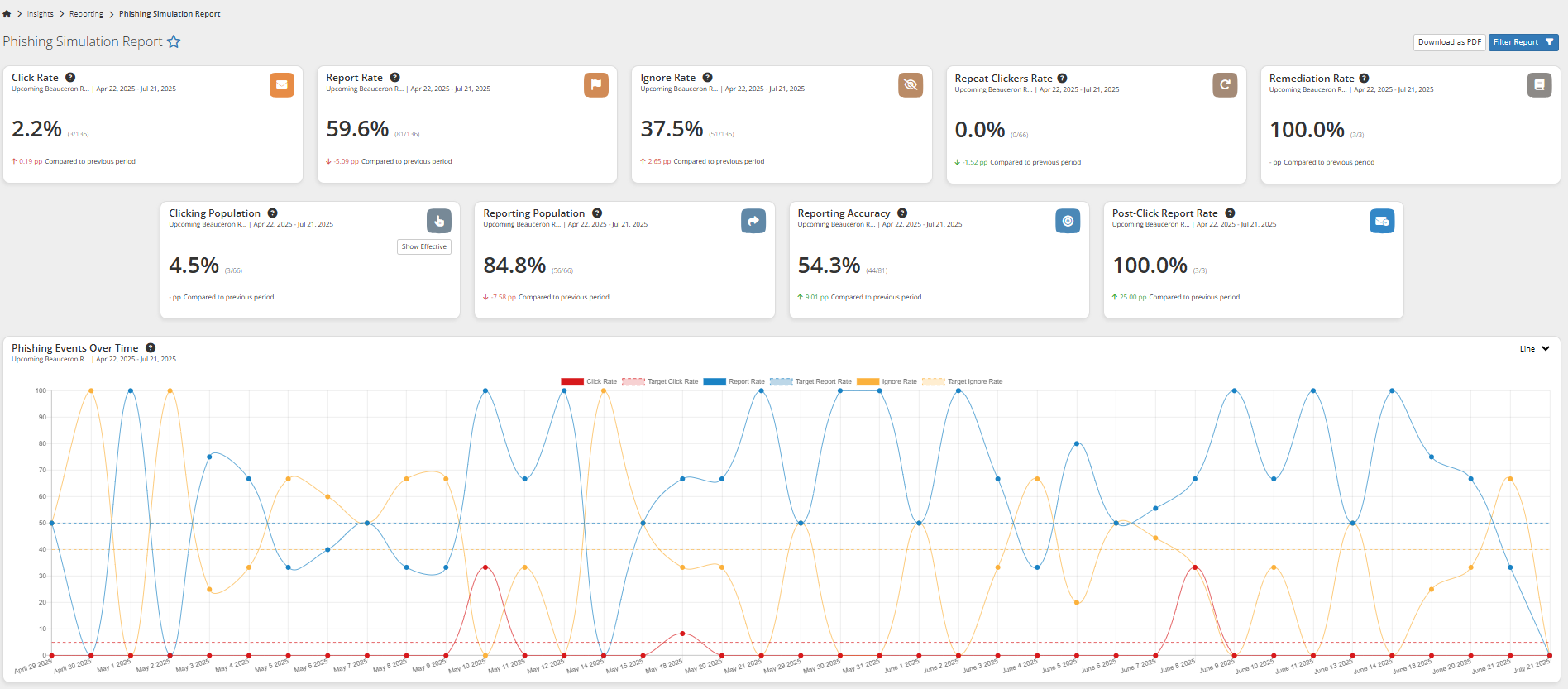
Task: Open help for Post-Click Report Rate
Action: 1231,213
